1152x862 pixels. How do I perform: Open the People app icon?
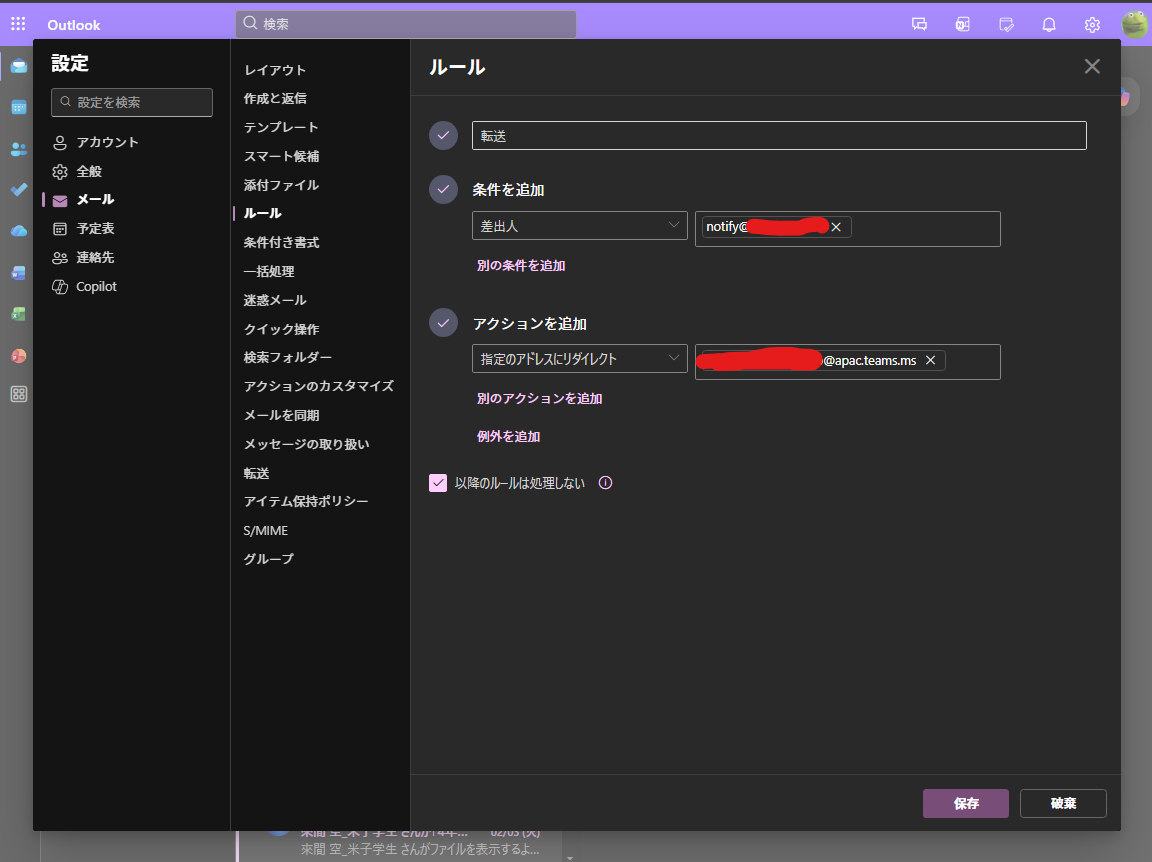(x=18, y=150)
